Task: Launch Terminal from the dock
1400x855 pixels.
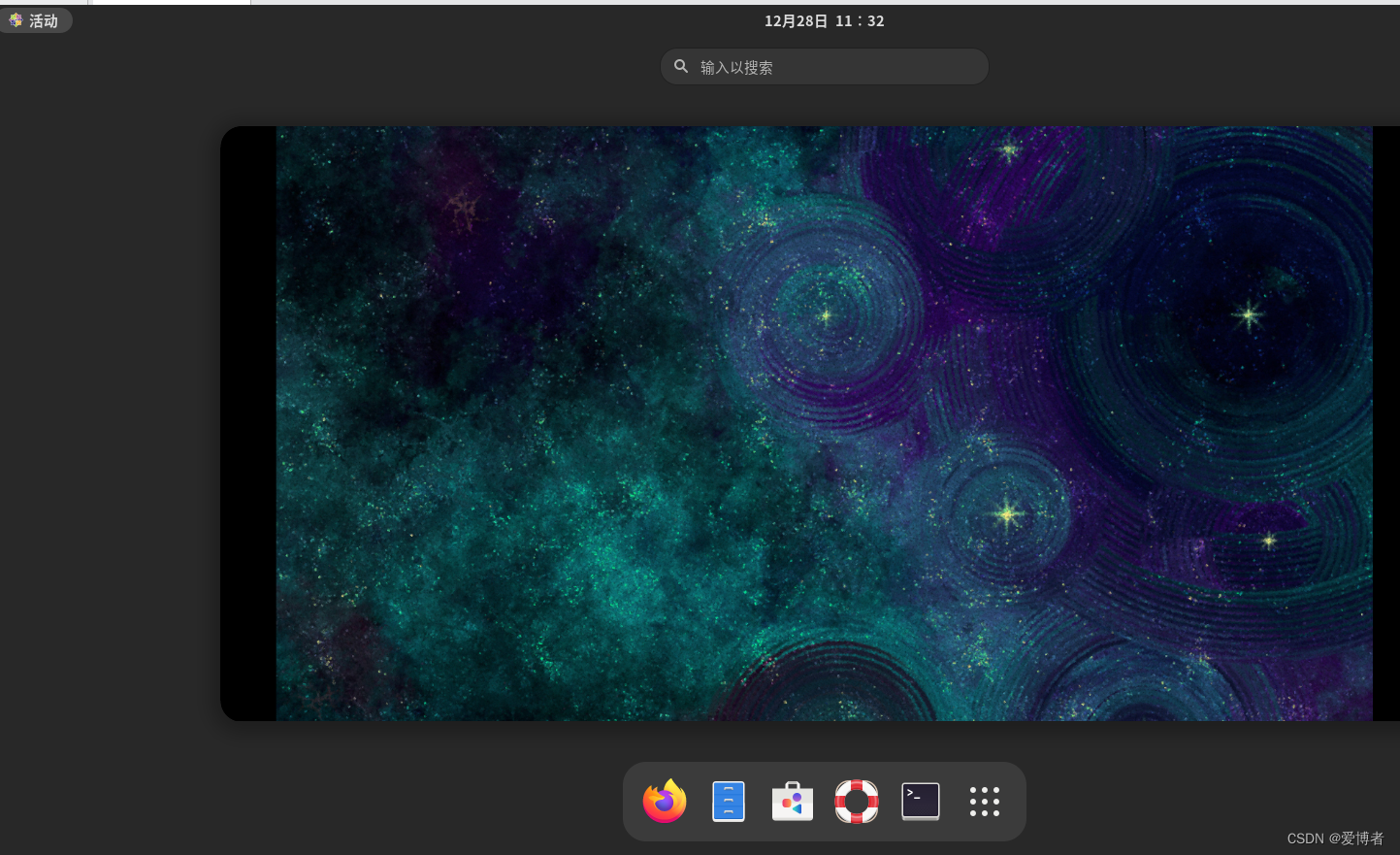Action: 921,802
